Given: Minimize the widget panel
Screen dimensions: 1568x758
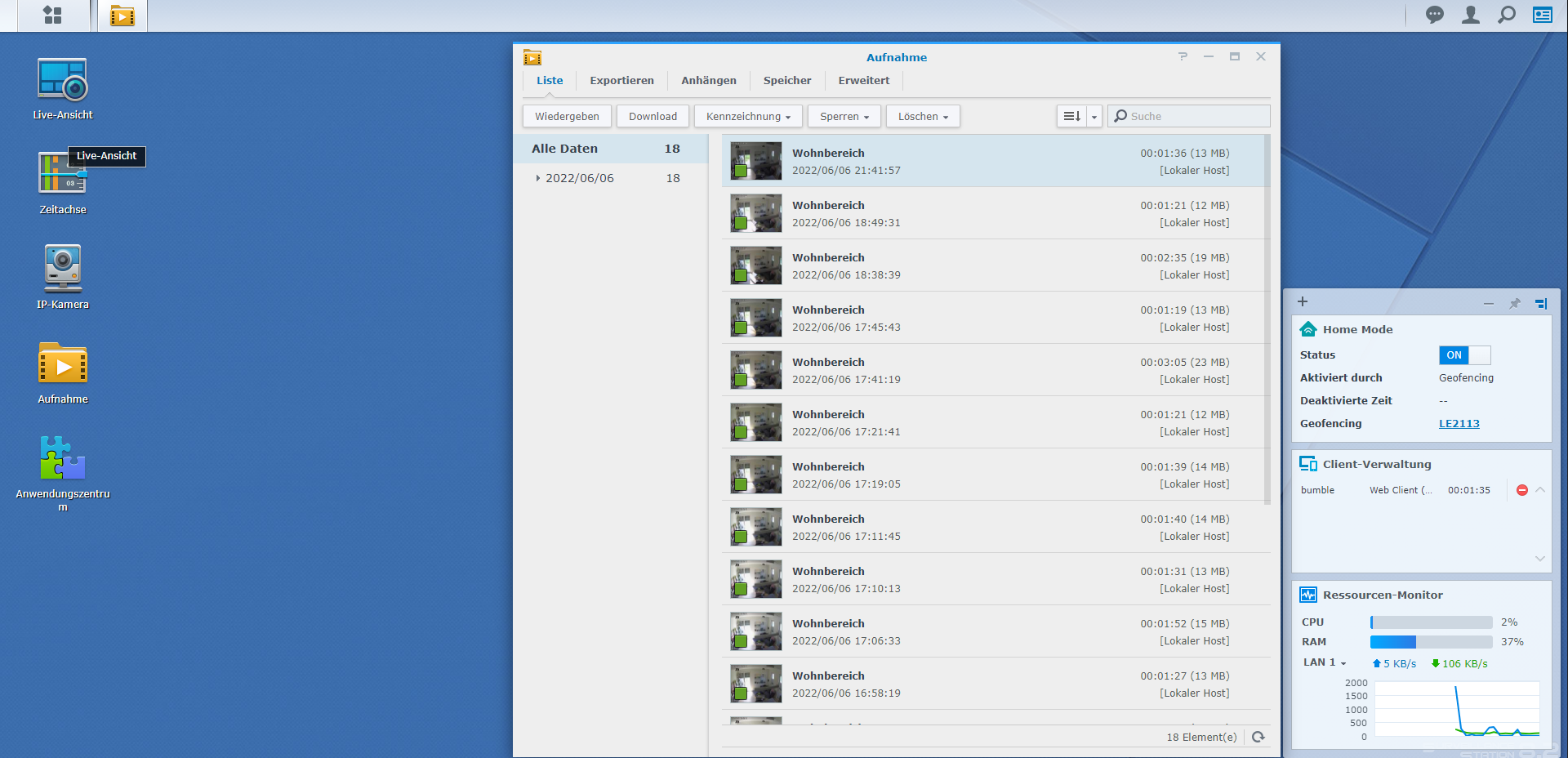Looking at the screenshot, I should click(x=1489, y=303).
